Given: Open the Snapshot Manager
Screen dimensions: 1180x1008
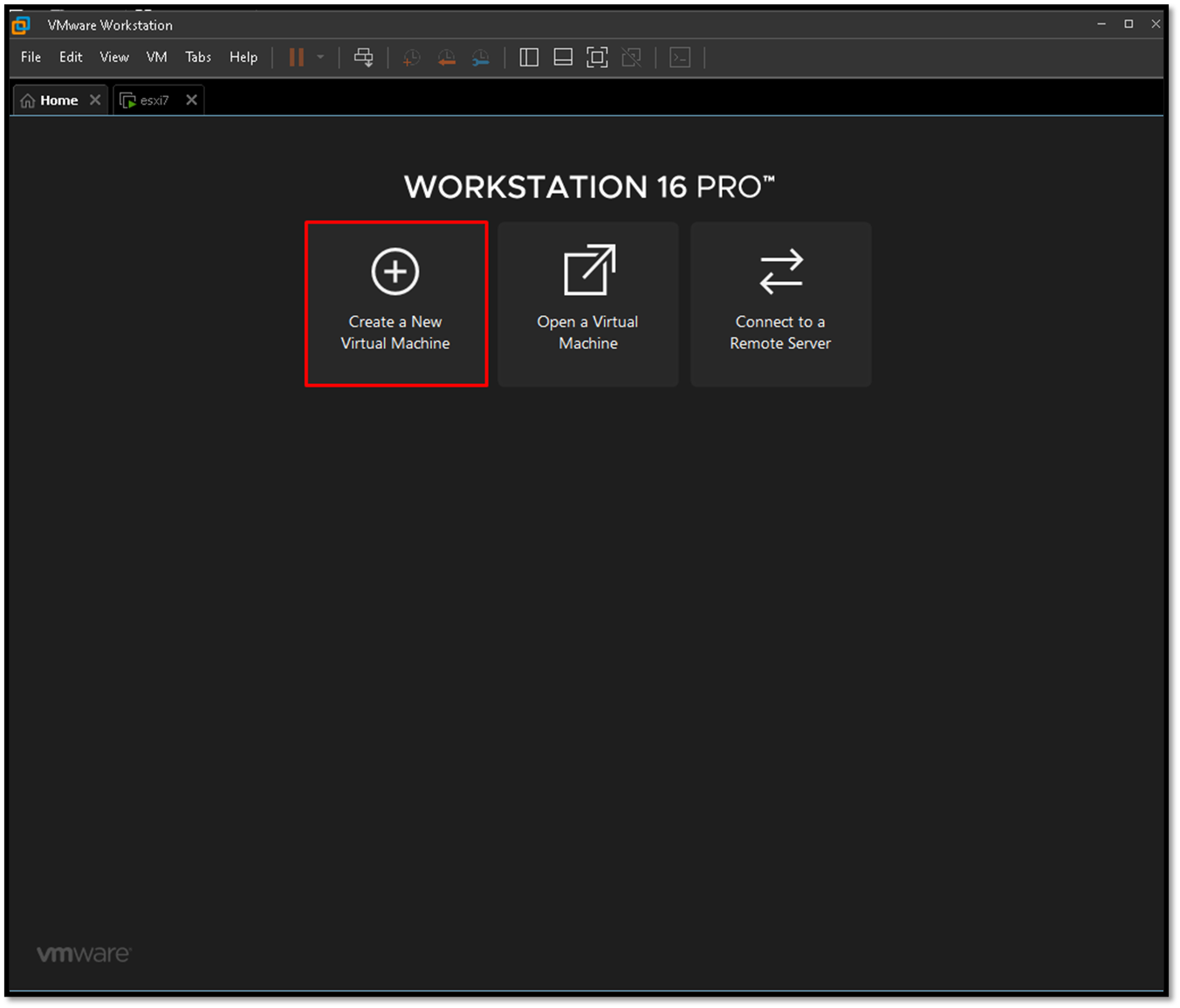Looking at the screenshot, I should point(480,58).
